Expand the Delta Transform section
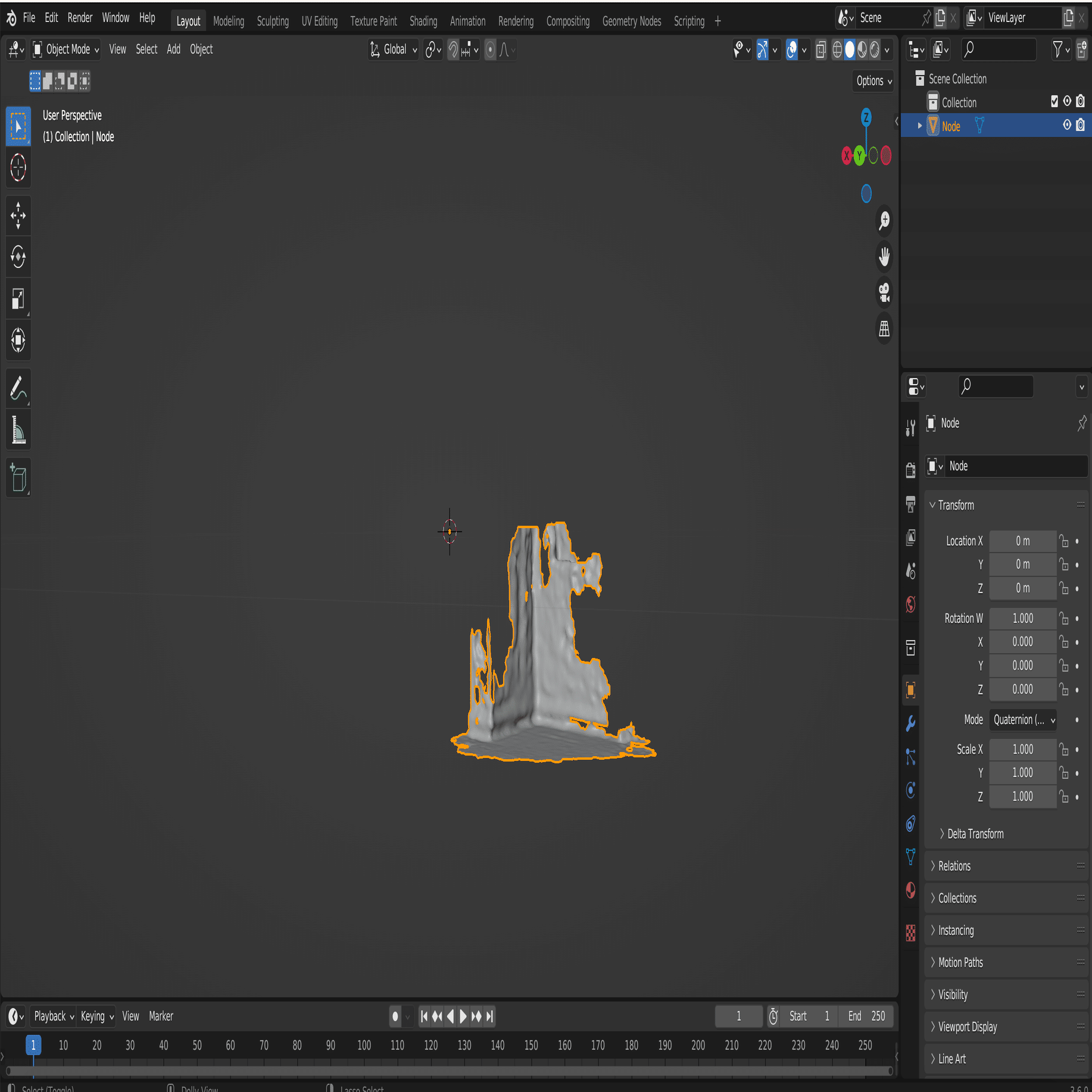 [975, 834]
